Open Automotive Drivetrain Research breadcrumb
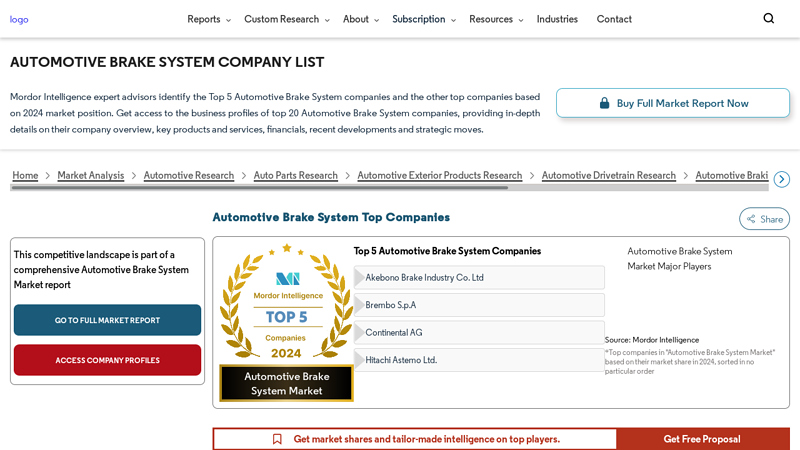The image size is (800, 450). pos(609,176)
